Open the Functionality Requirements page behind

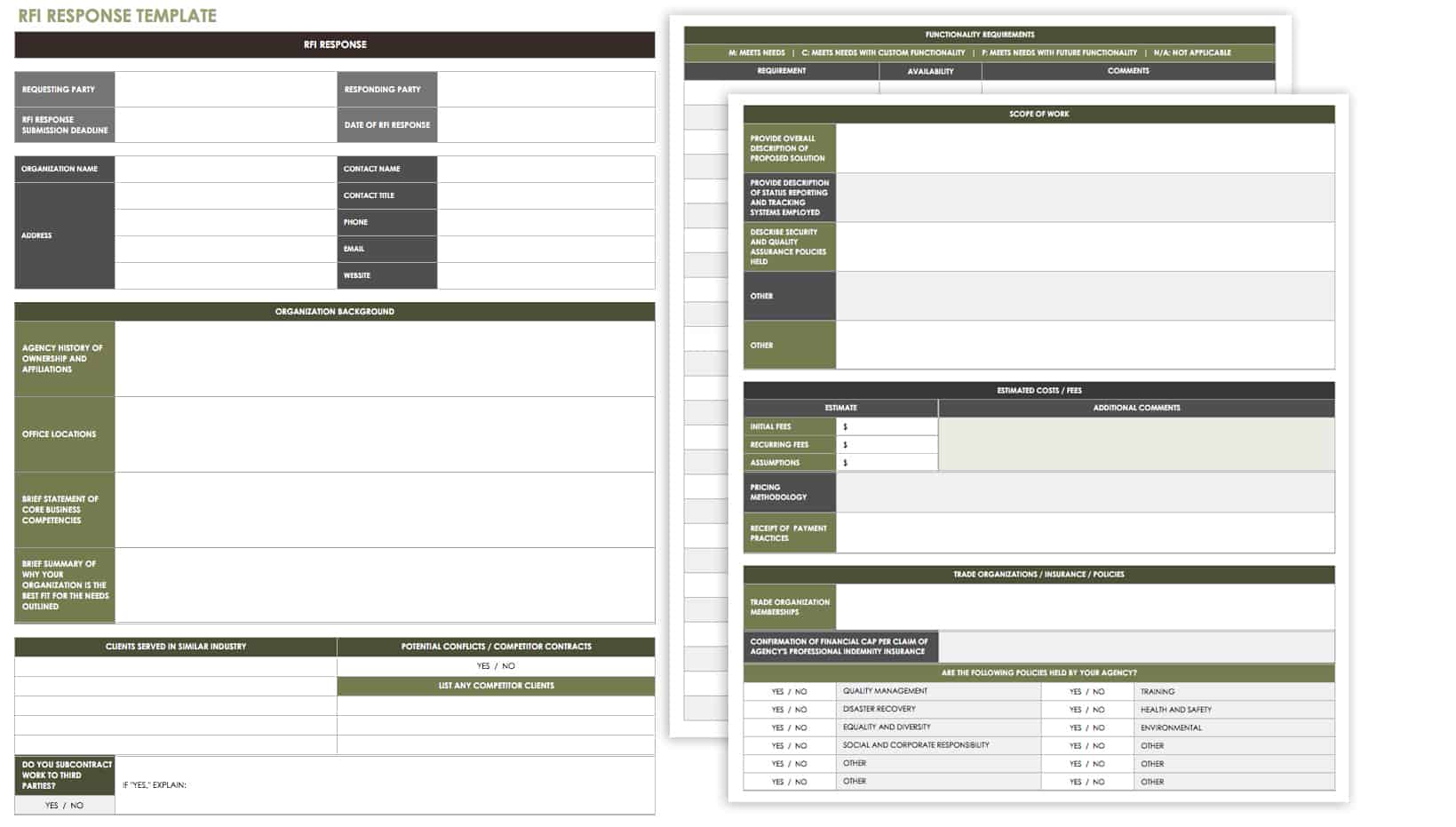(x=979, y=35)
